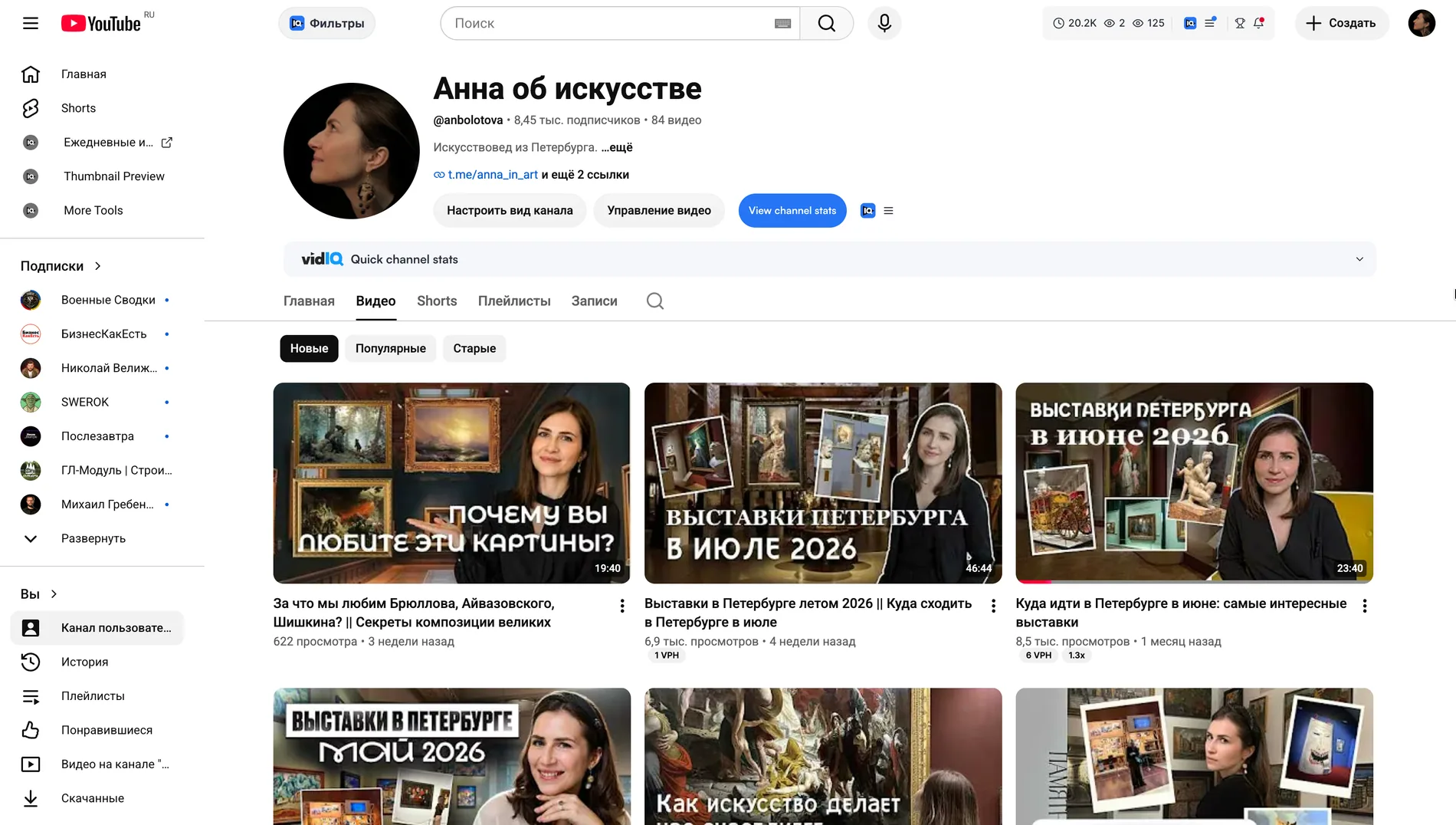Open Канал пользовате... item
This screenshot has width=1456, height=825.
coord(97,628)
